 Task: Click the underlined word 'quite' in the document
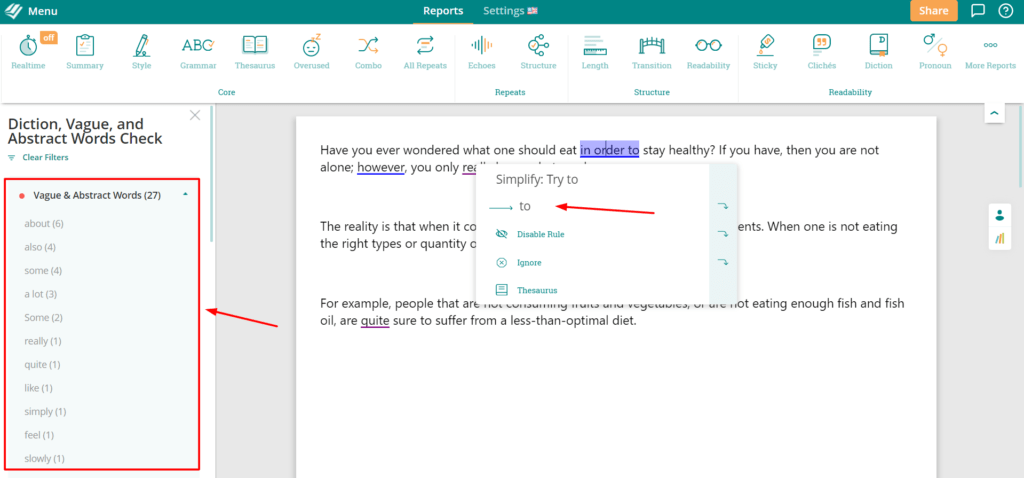coord(375,321)
